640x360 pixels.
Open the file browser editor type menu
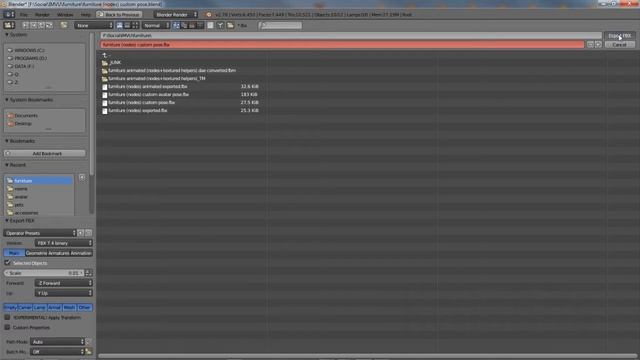tap(9, 25)
